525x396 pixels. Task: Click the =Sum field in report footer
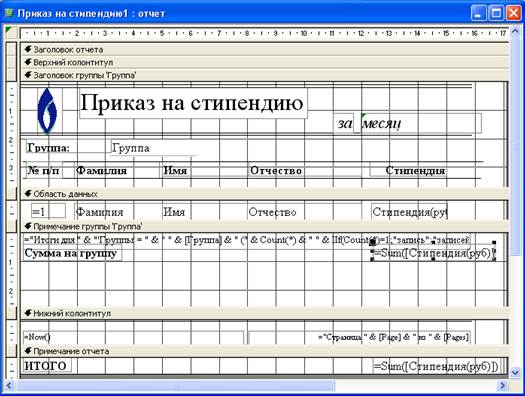tap(436, 366)
